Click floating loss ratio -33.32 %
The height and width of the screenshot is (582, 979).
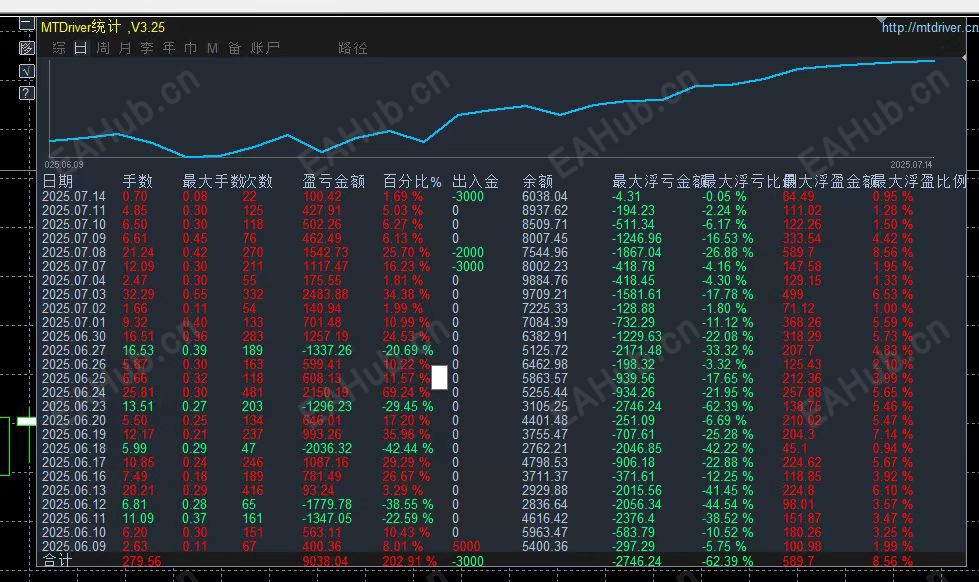click(727, 350)
